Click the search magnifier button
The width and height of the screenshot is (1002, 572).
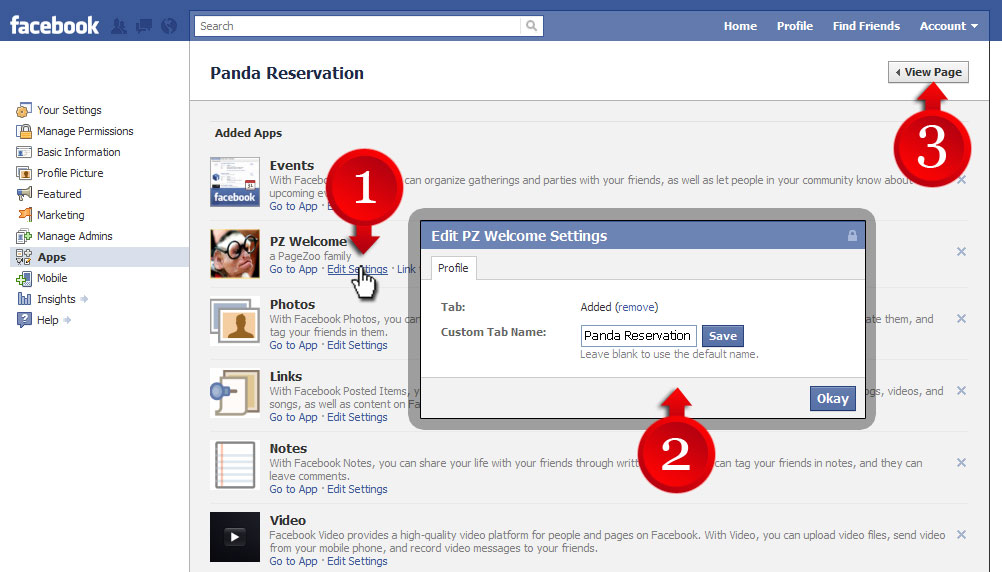coord(532,26)
